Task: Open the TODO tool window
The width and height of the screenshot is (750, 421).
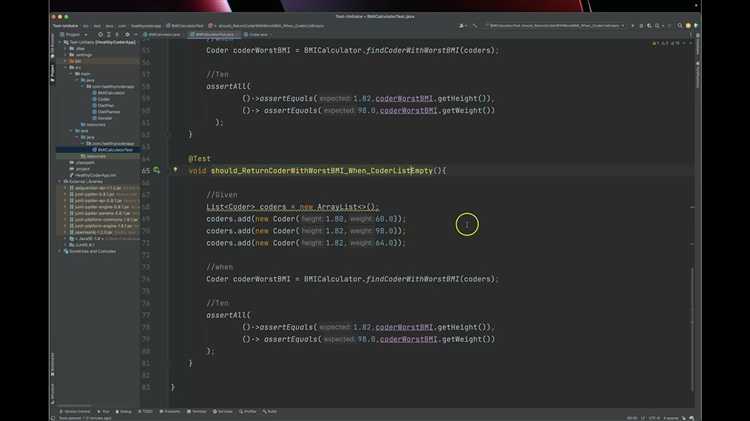Action: [145, 411]
